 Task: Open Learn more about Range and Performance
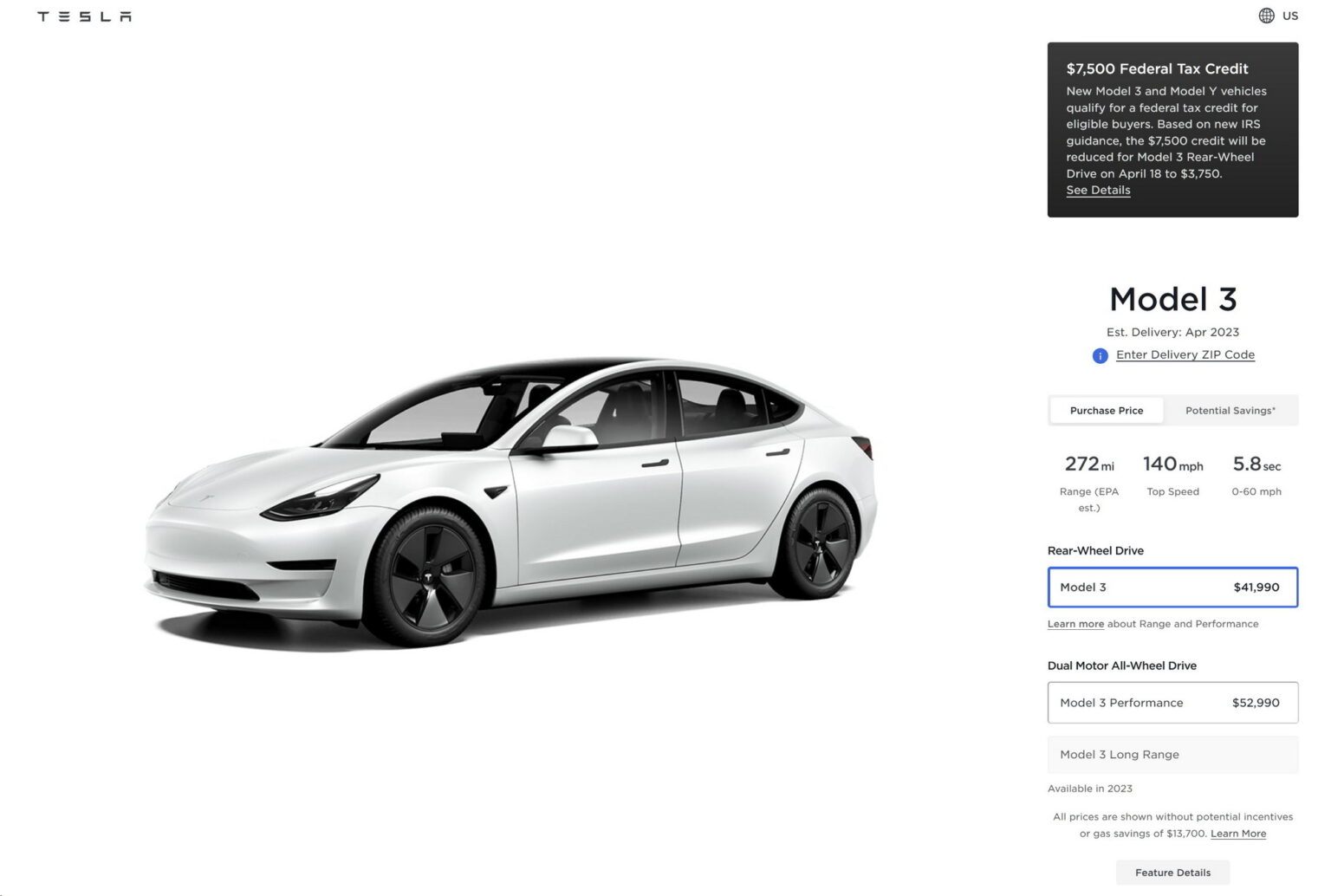[x=1075, y=624]
